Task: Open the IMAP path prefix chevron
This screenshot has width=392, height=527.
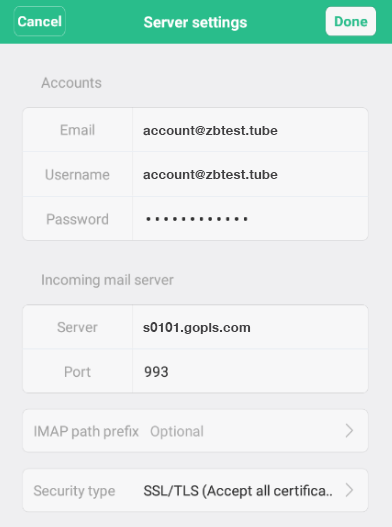Action: point(349,431)
